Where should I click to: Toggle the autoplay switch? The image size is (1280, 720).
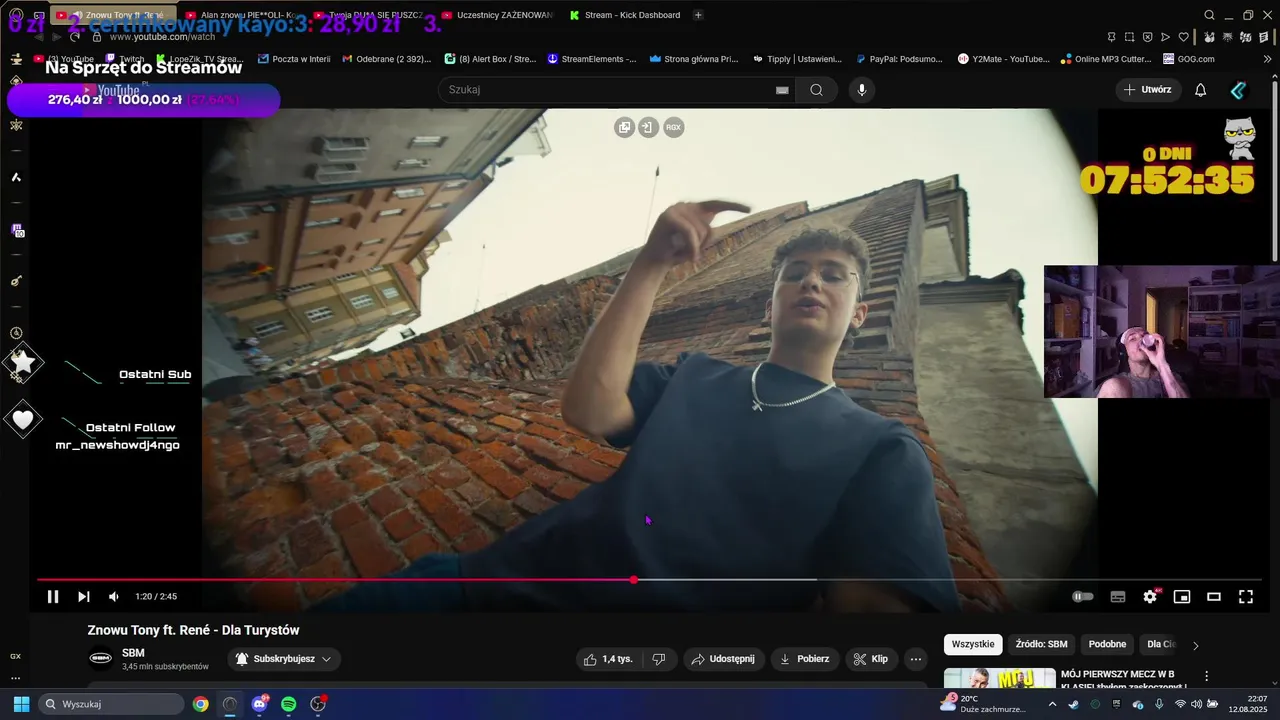pos(1083,597)
